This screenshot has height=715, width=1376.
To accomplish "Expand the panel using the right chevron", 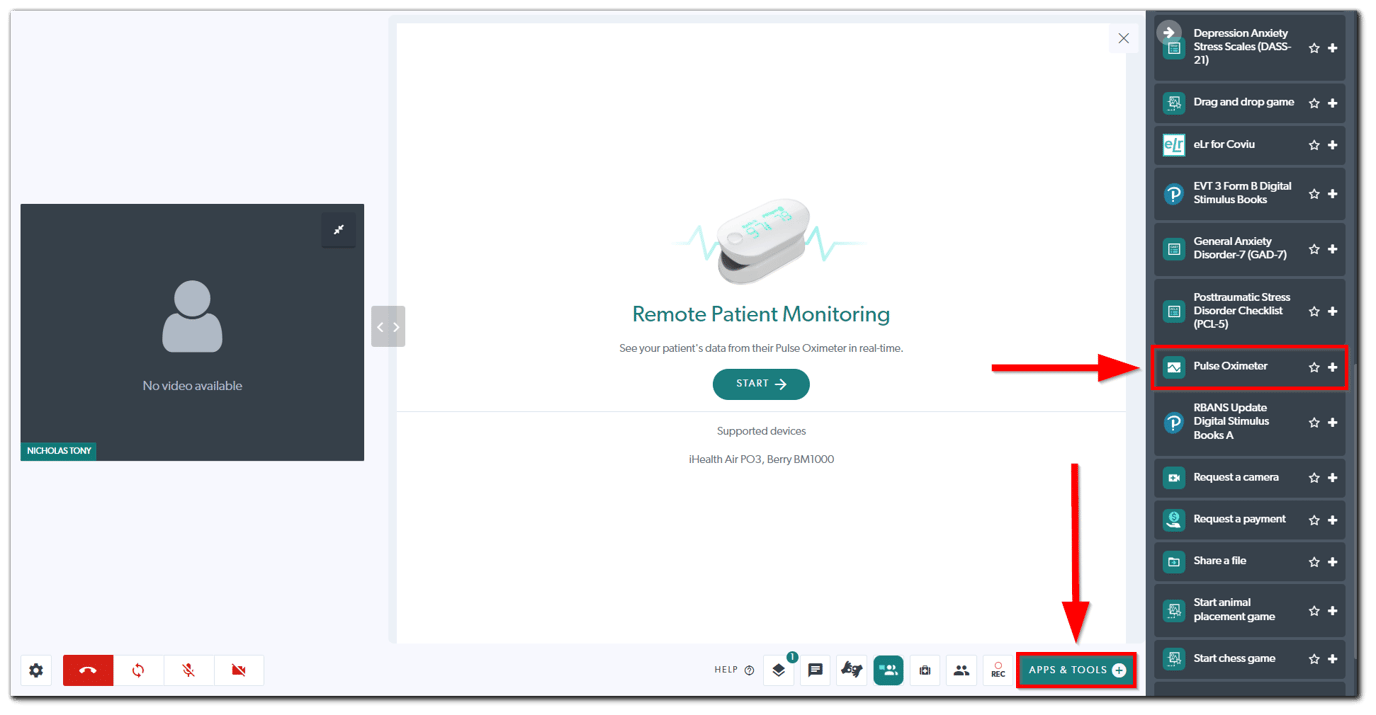I will 396,326.
